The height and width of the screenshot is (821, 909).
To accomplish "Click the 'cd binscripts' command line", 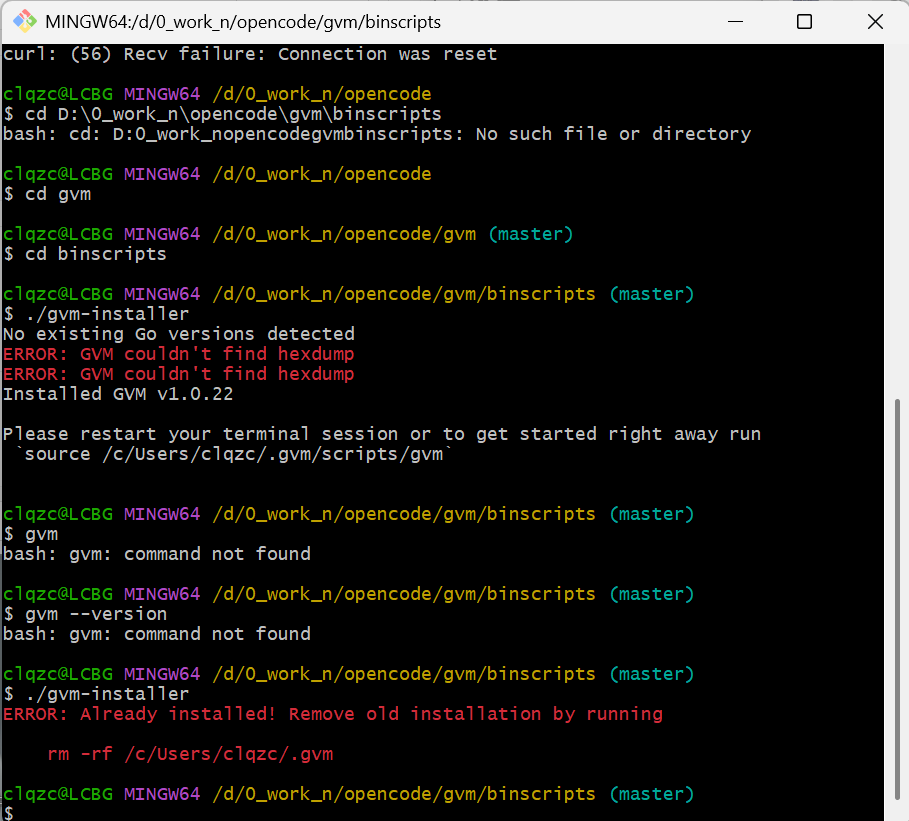I will tap(85, 254).
